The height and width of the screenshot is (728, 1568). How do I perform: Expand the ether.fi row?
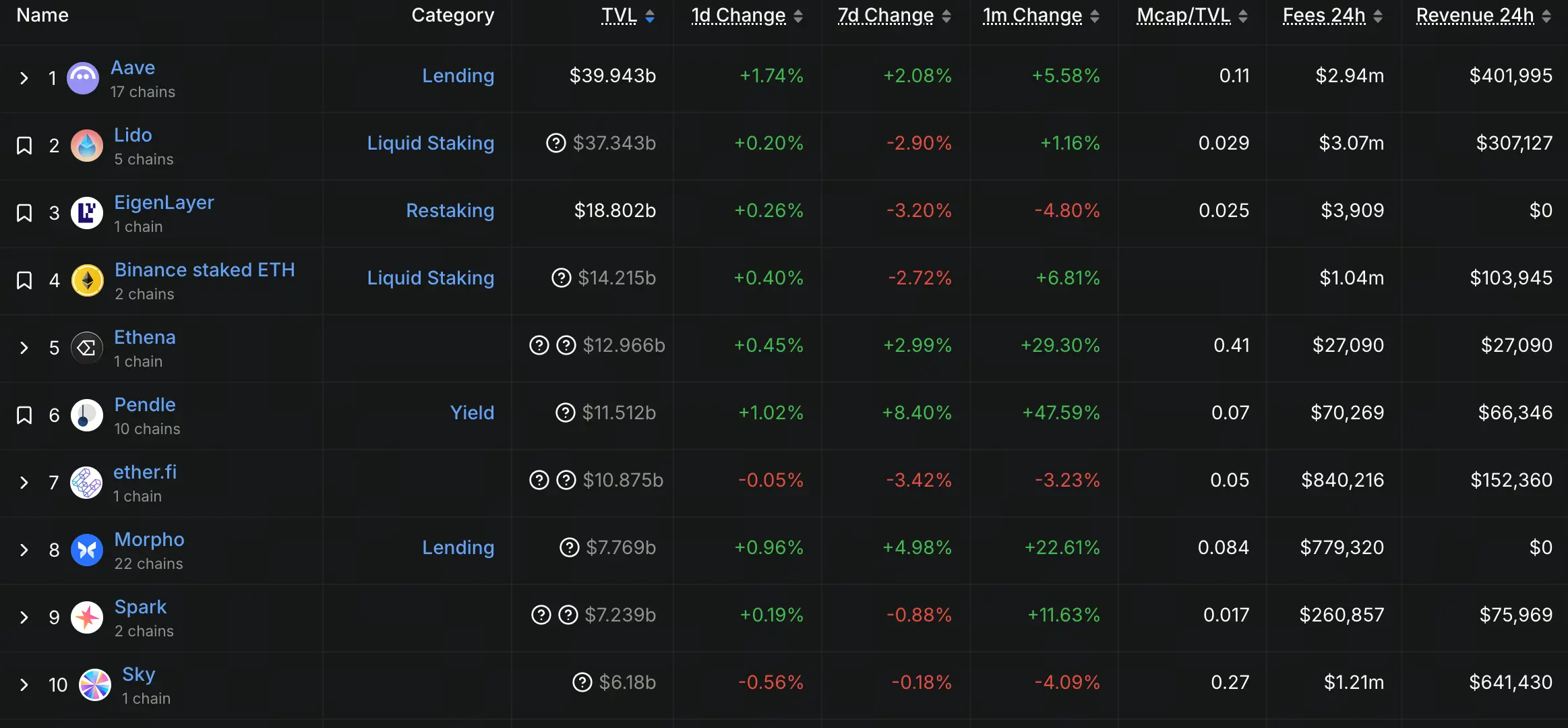point(24,483)
